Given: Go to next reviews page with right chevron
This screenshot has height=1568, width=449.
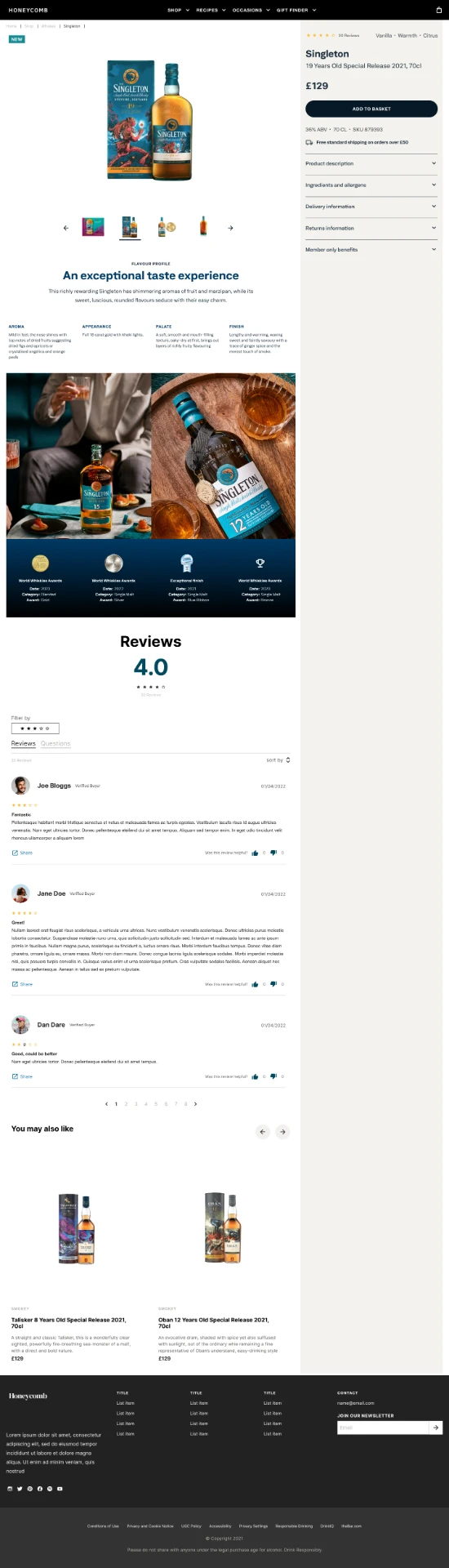Looking at the screenshot, I should [195, 1104].
